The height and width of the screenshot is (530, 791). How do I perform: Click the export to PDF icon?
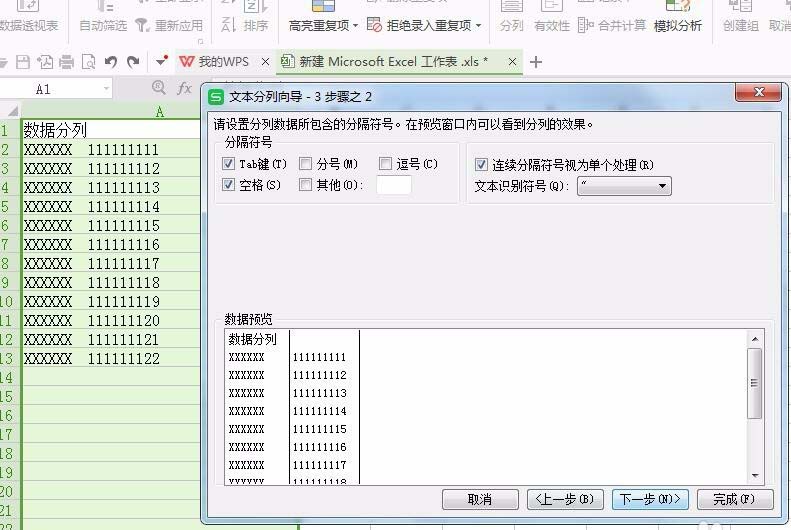point(45,62)
